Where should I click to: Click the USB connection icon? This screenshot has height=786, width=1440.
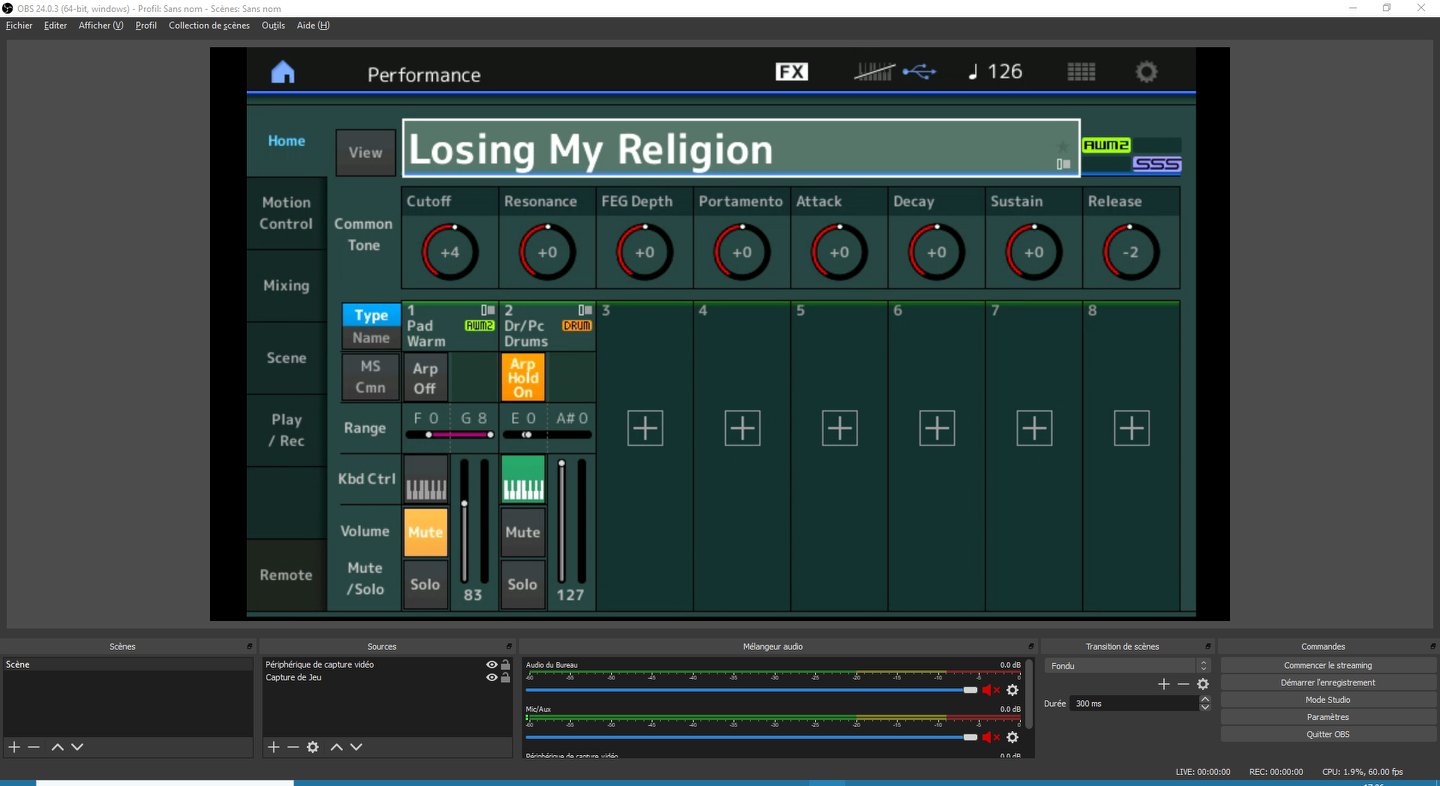pos(919,72)
